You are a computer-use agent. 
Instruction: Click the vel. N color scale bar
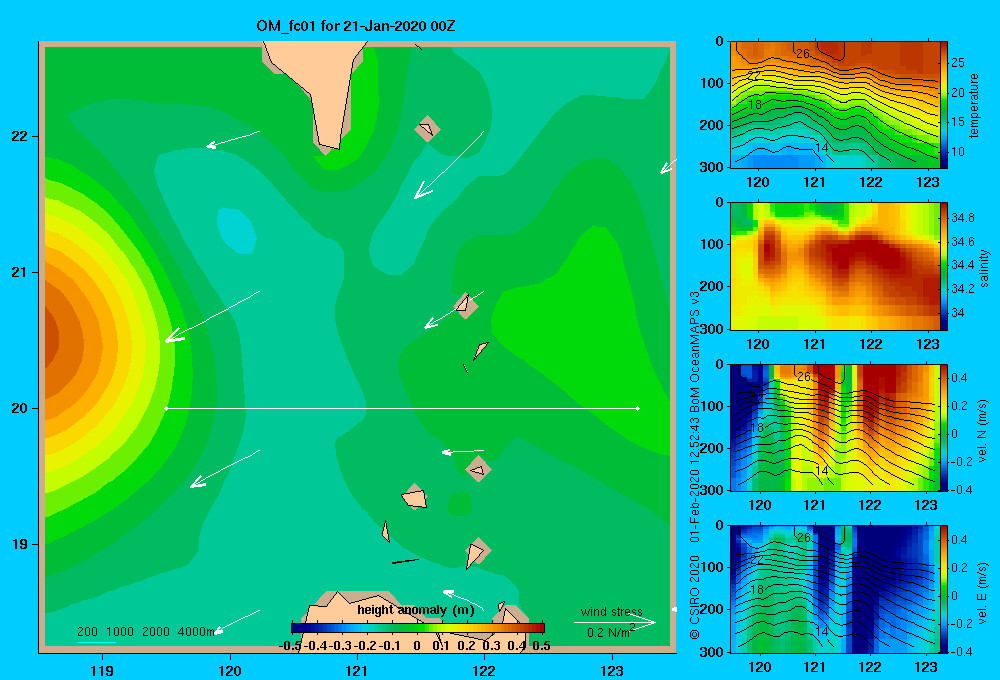tap(944, 427)
